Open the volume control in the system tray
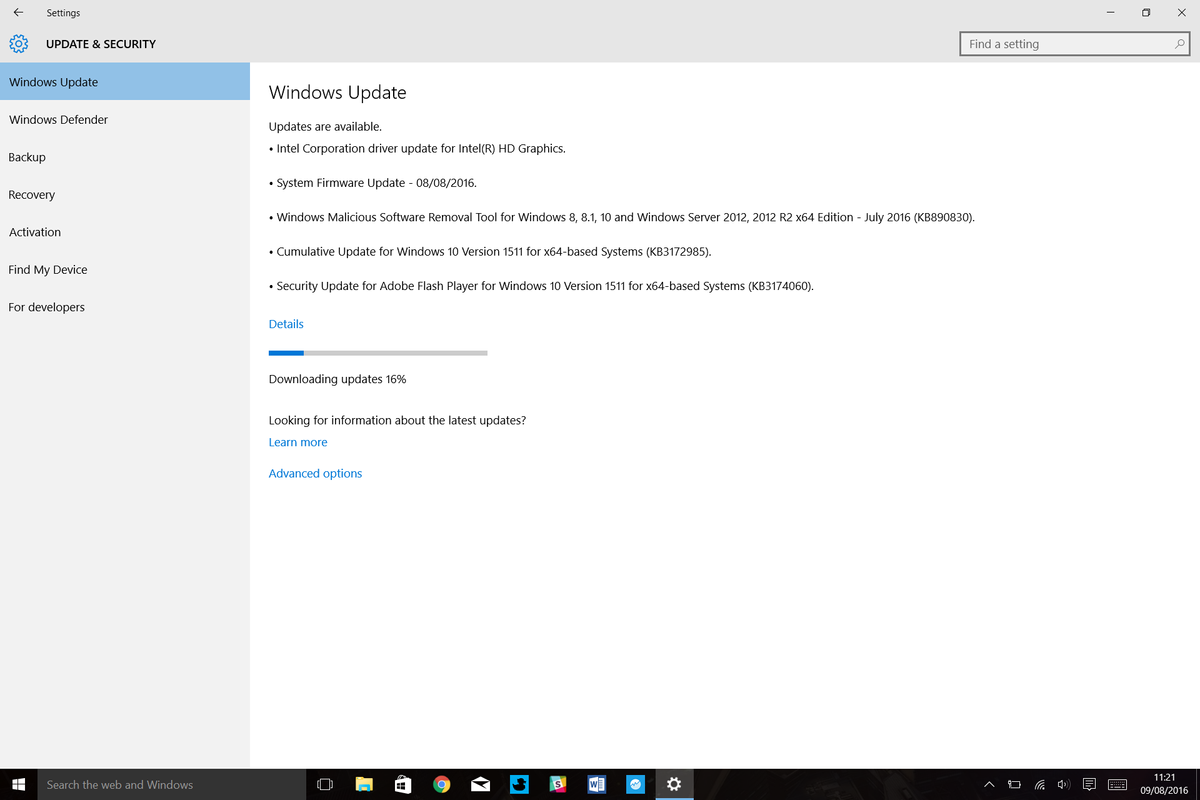The height and width of the screenshot is (800, 1200). click(x=1062, y=784)
